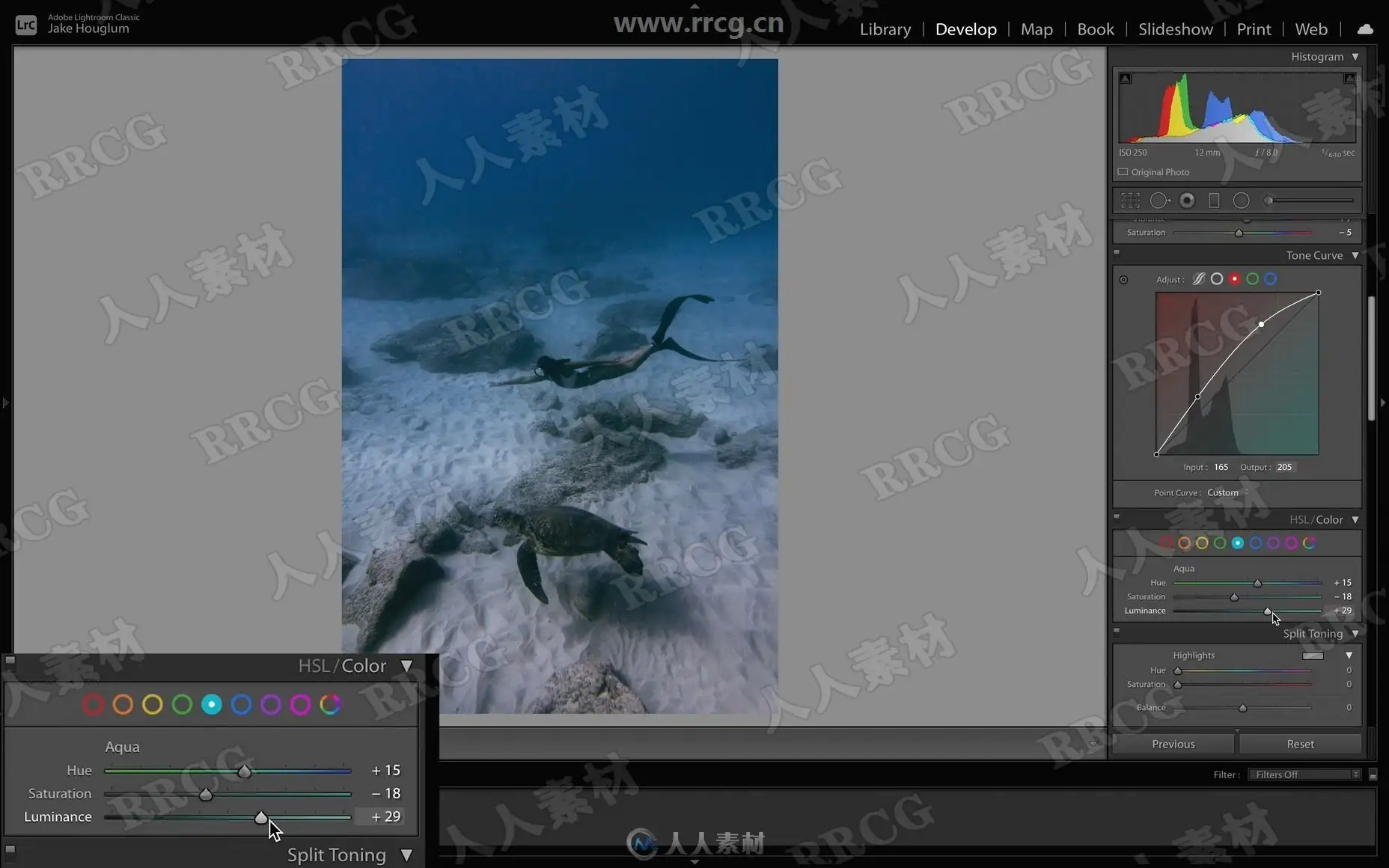Select Magenta circle in enlarged HSL overlay
This screenshot has width=1389, height=868.
point(300,704)
